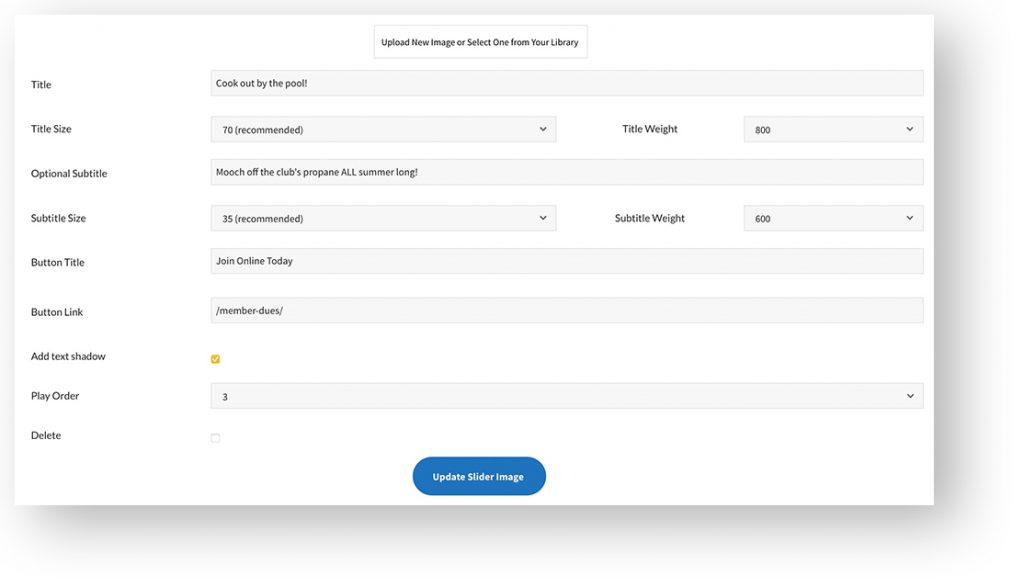Open the Subtitle Size dropdown

tap(383, 218)
